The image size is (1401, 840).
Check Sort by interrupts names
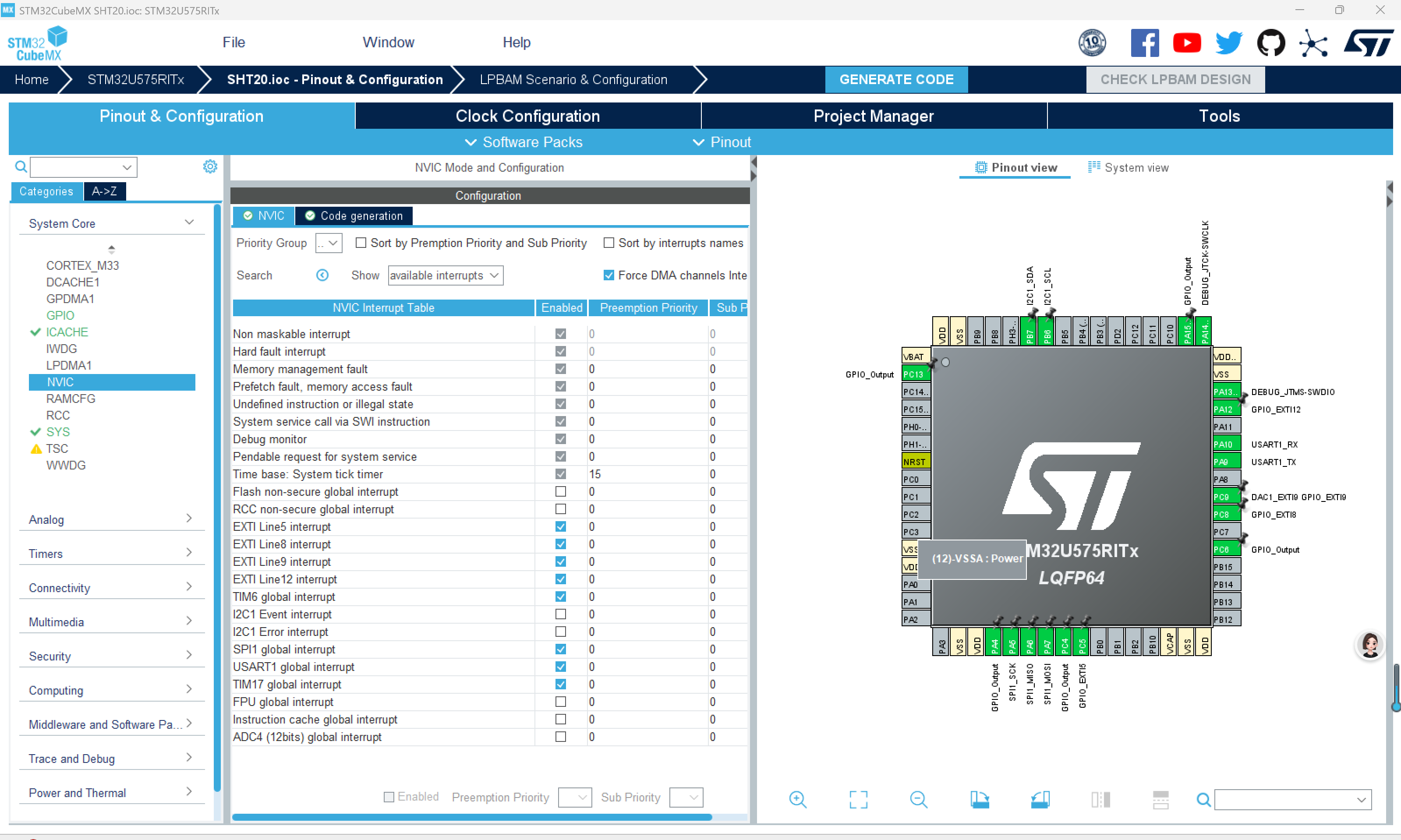click(609, 243)
